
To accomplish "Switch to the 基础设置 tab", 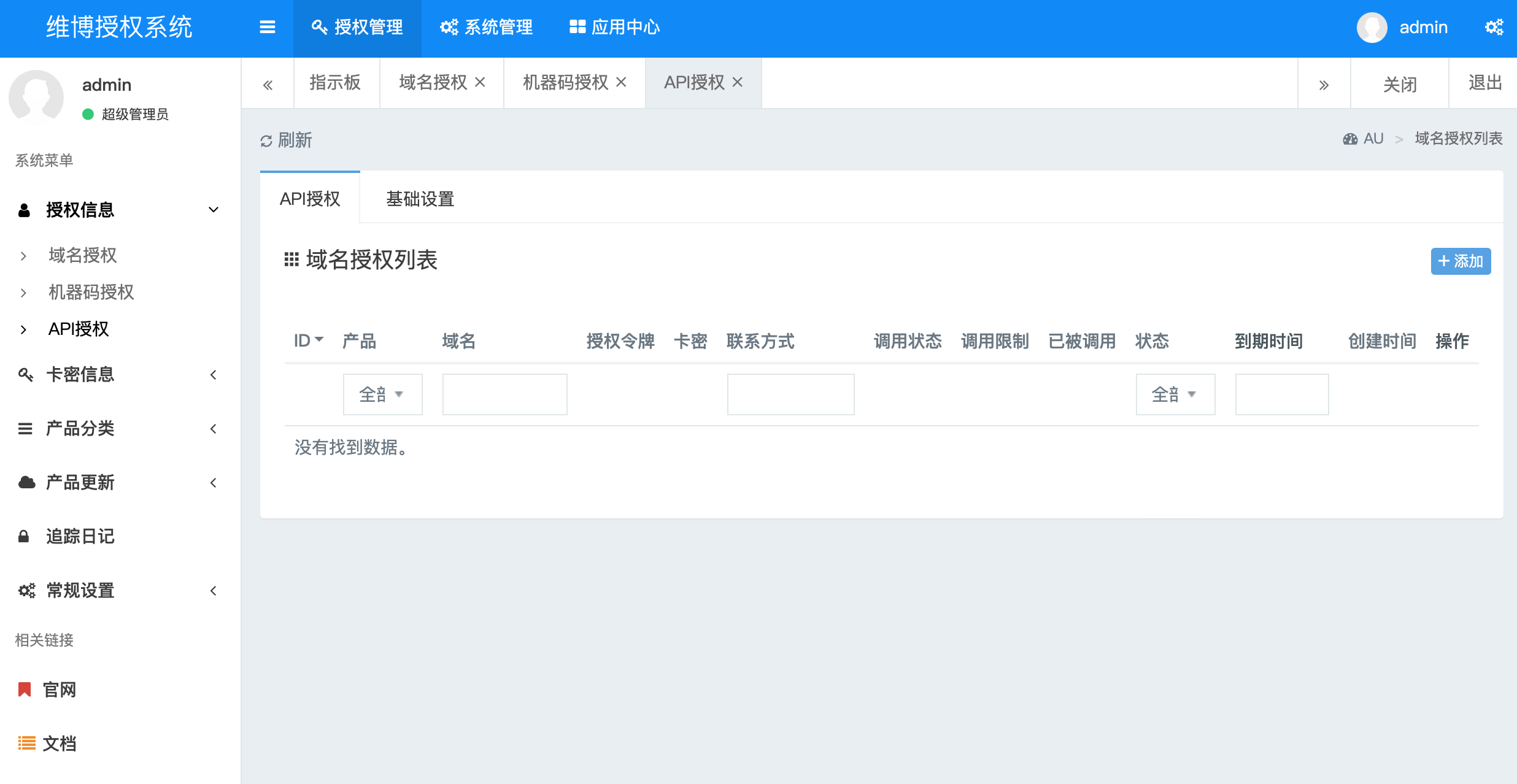I will pyautogui.click(x=420, y=199).
